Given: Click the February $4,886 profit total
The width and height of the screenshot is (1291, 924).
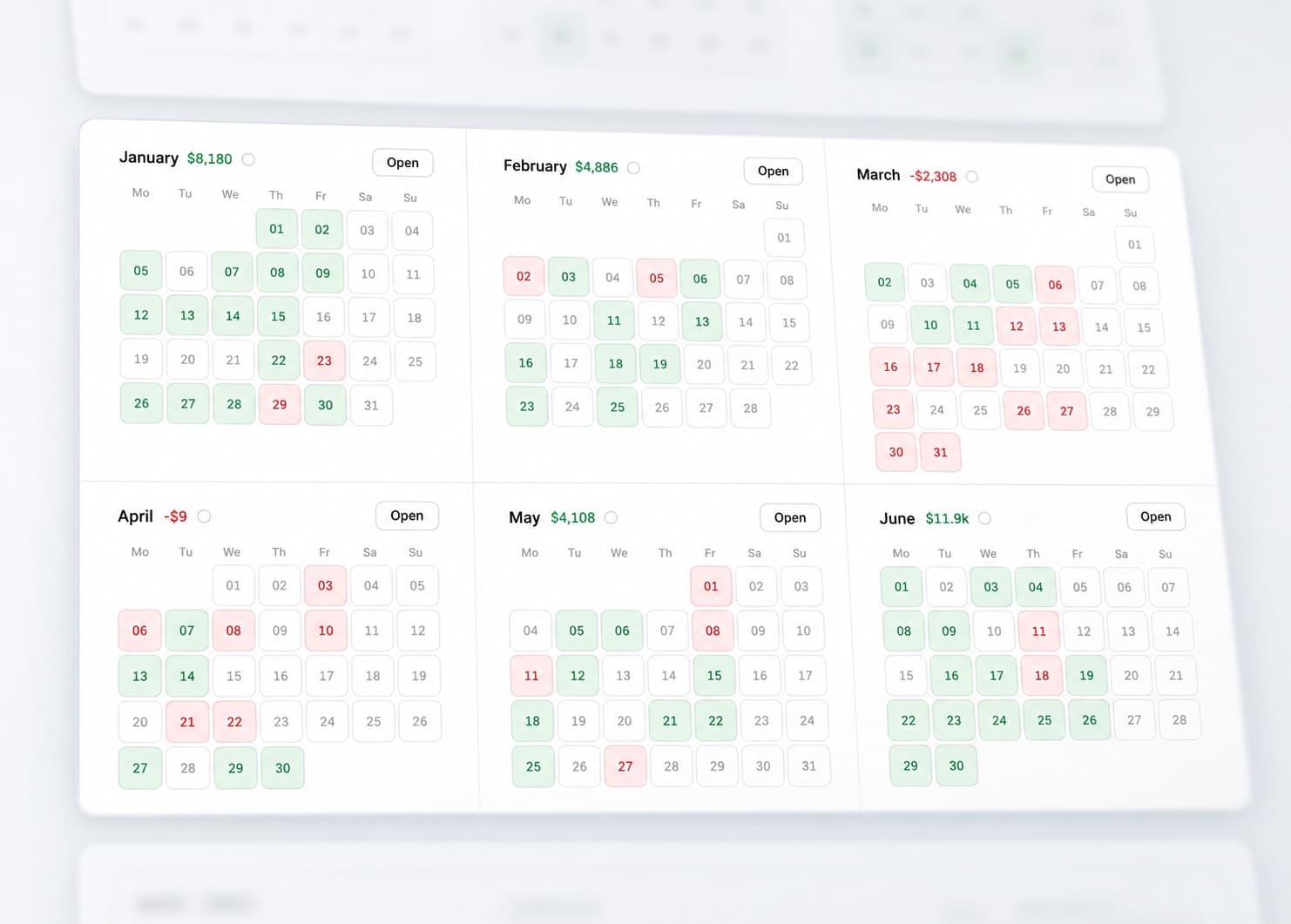Looking at the screenshot, I should click(597, 167).
